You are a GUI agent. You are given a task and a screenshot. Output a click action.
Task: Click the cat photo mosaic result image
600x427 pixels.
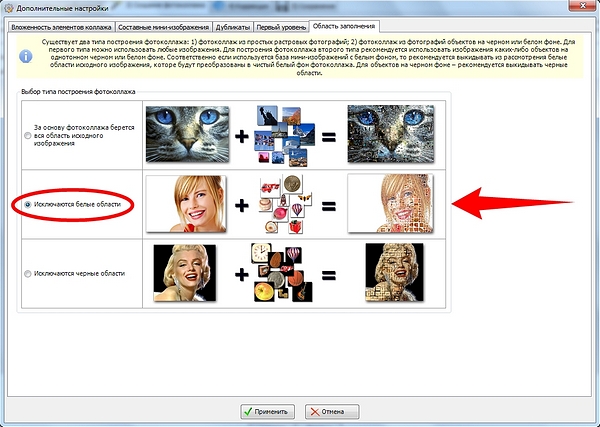coord(391,134)
